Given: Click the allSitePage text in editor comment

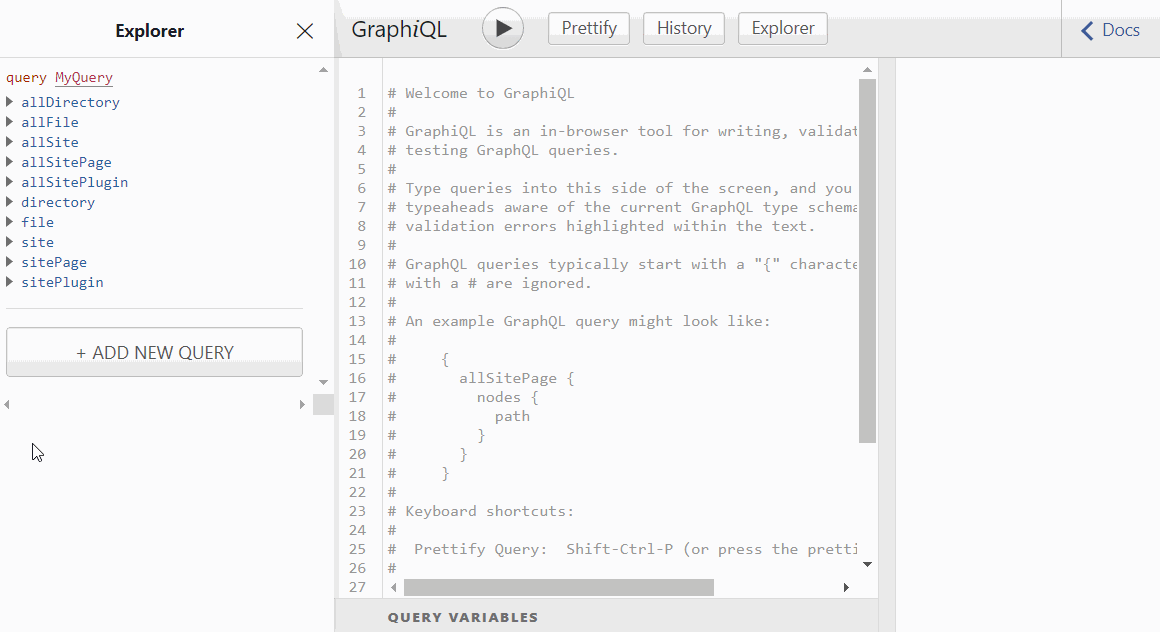Looking at the screenshot, I should [x=508, y=378].
